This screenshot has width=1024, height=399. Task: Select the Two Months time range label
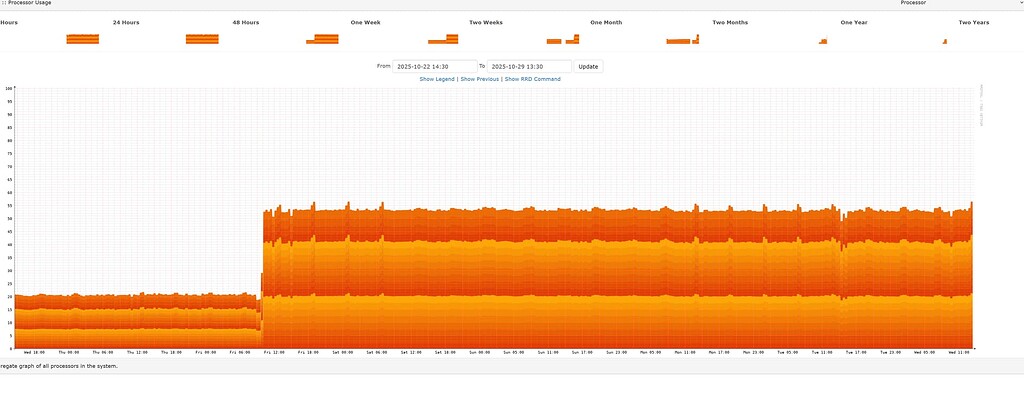click(730, 22)
